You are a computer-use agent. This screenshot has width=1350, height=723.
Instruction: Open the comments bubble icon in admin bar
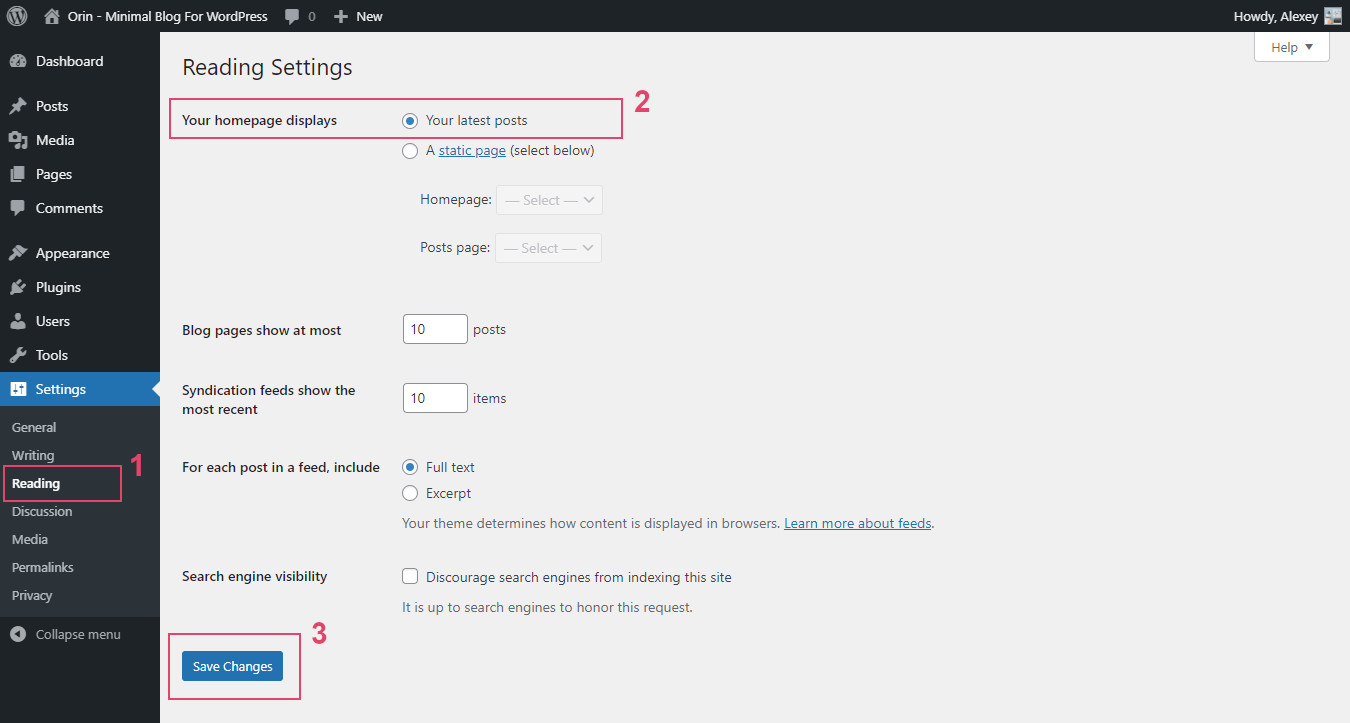[x=292, y=17]
